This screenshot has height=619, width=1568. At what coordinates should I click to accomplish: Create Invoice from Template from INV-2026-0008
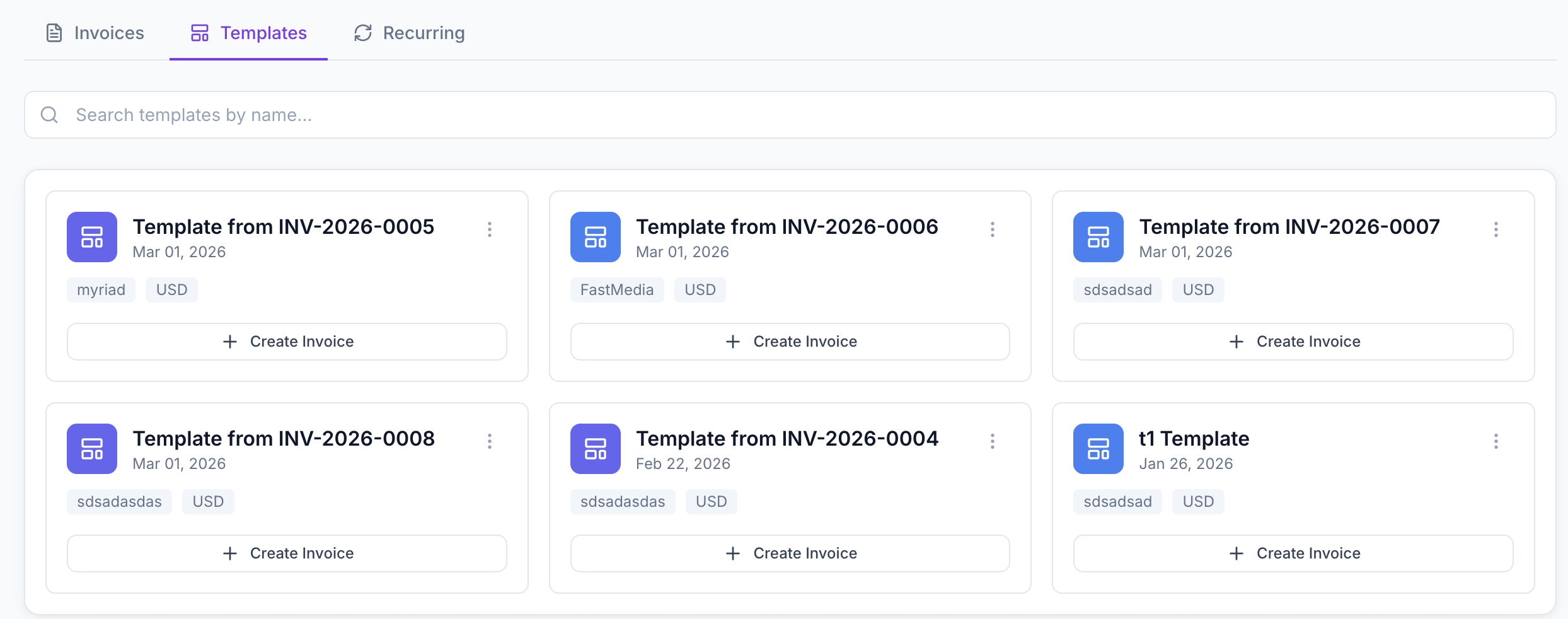point(287,553)
